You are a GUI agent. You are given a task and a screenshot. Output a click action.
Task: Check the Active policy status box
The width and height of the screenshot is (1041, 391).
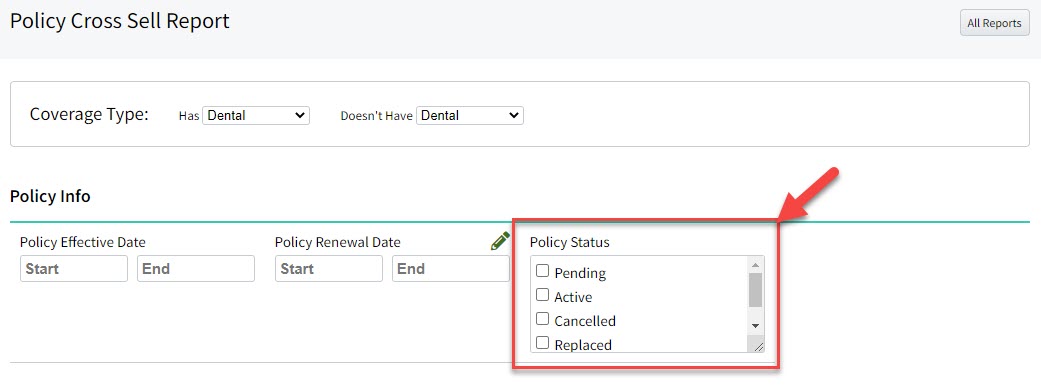[x=542, y=295]
